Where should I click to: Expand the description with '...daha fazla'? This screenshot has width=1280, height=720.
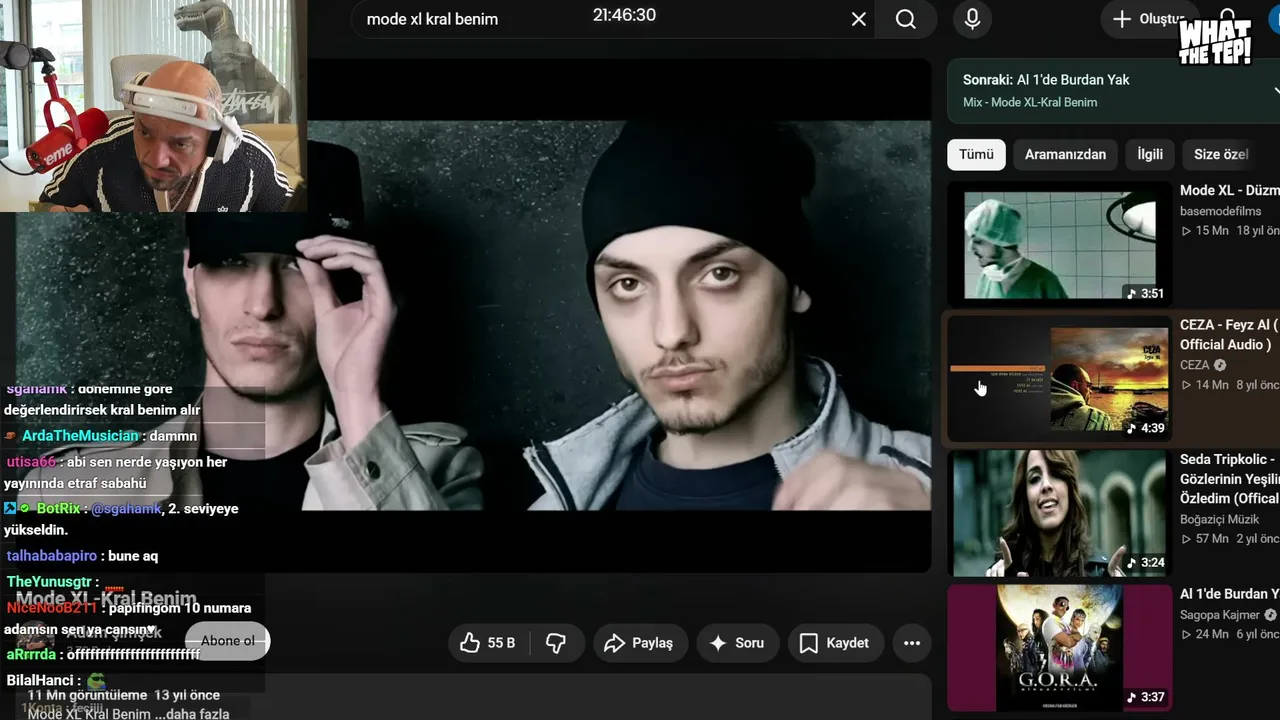[x=193, y=714]
